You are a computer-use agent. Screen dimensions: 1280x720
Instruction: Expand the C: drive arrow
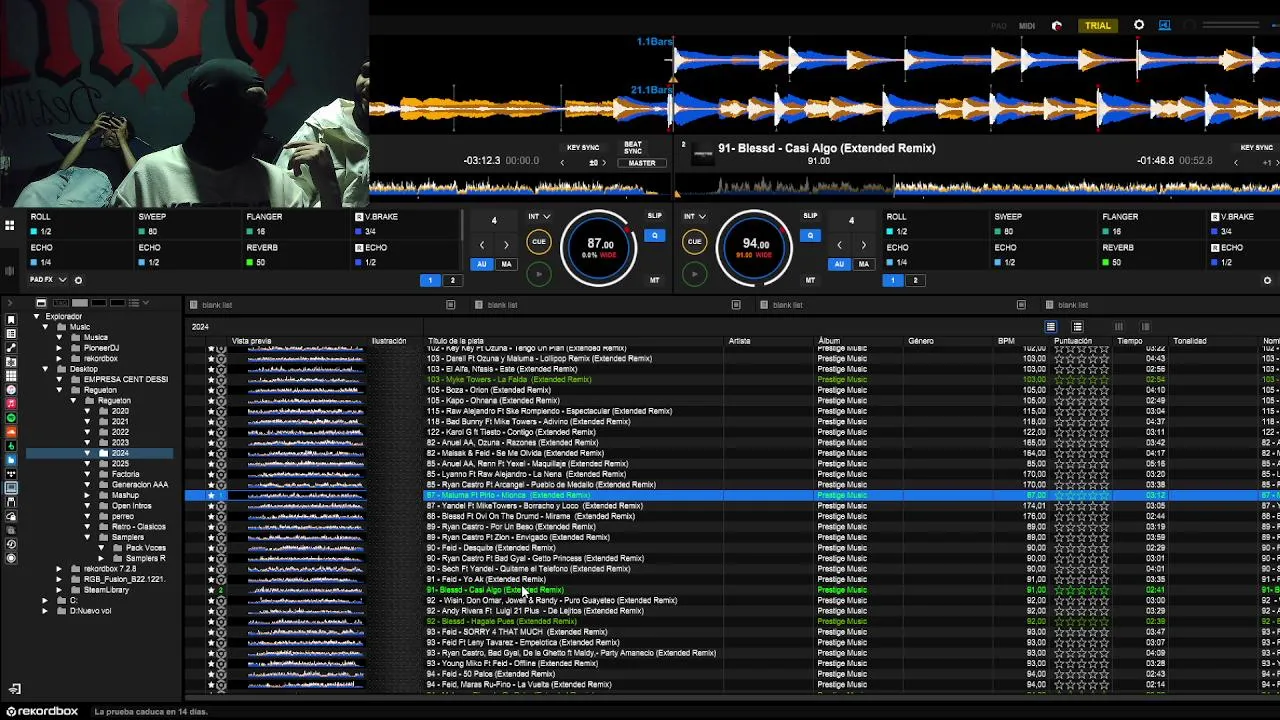point(45,600)
